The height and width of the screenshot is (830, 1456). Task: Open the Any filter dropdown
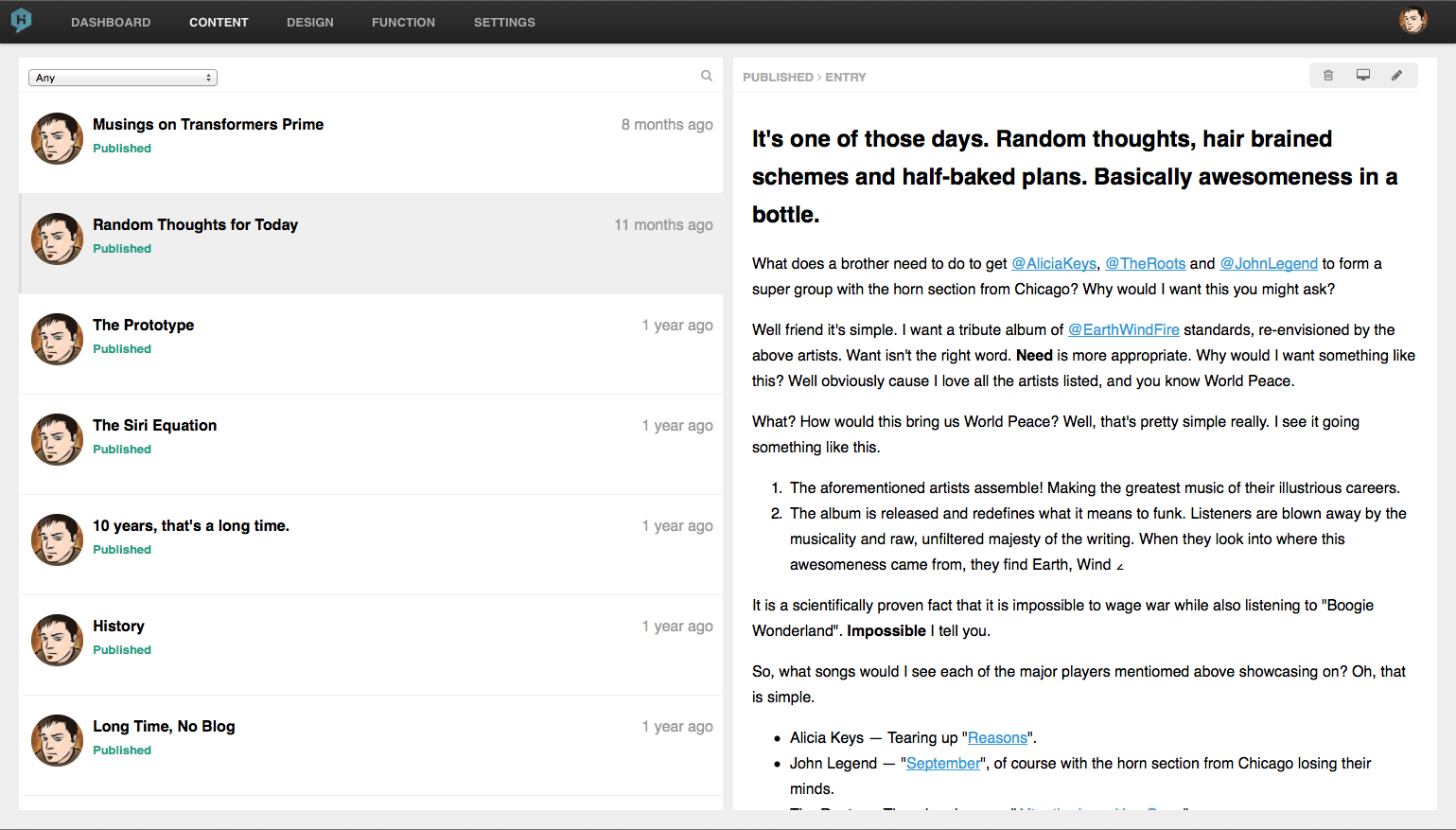click(x=123, y=78)
